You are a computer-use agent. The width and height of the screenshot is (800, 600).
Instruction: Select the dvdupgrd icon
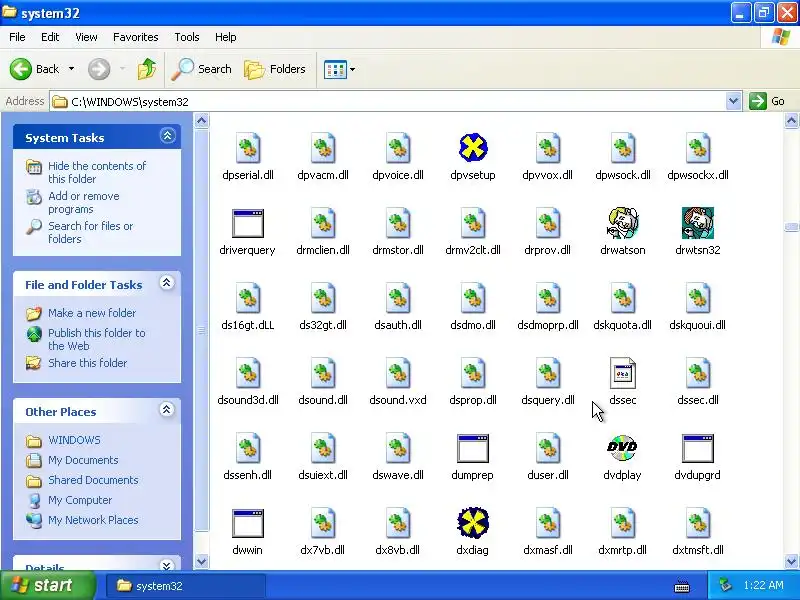(x=697, y=448)
